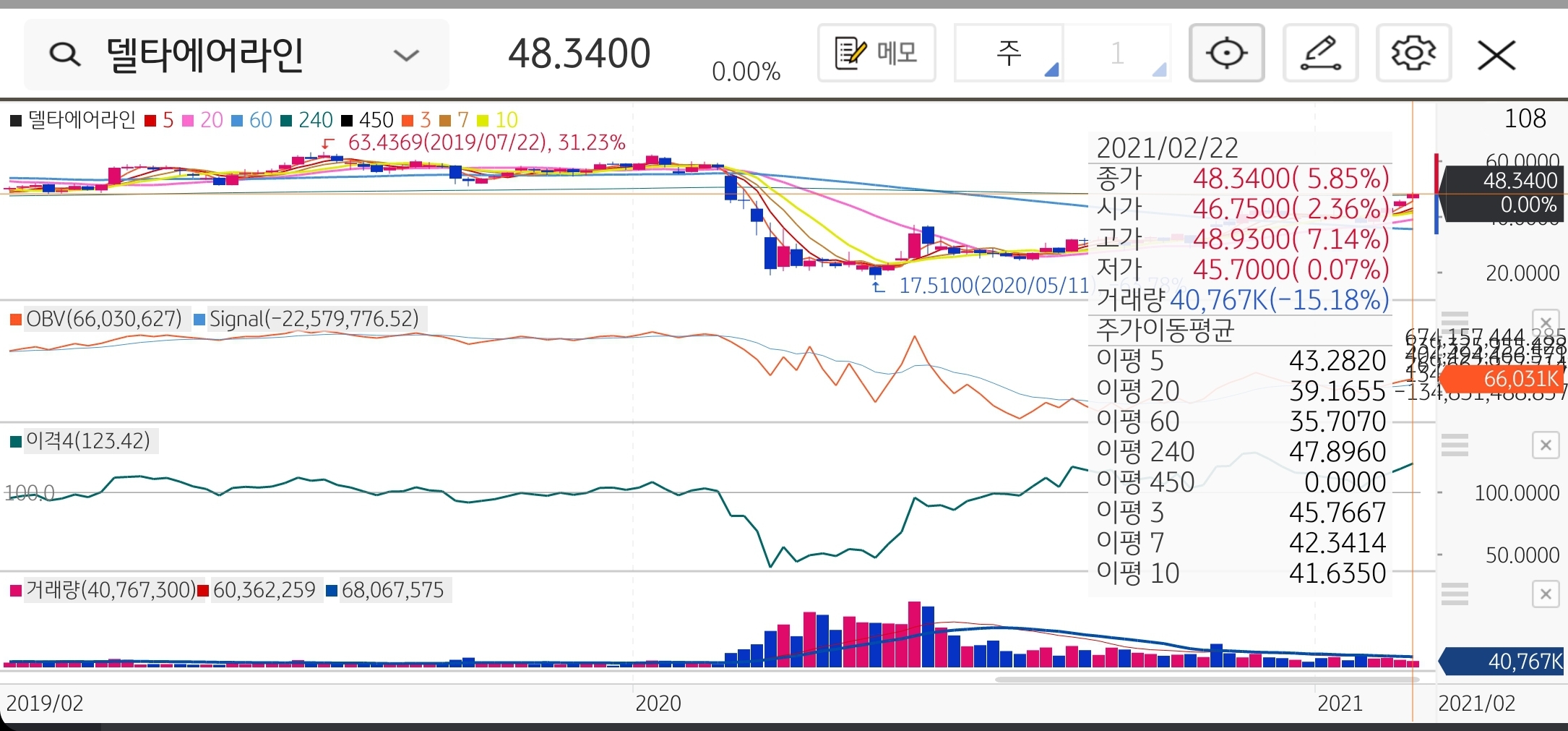Viewport: 1568px width, 731px height.
Task: Tap the 저가 45.7000 row
Action: tap(1242, 270)
